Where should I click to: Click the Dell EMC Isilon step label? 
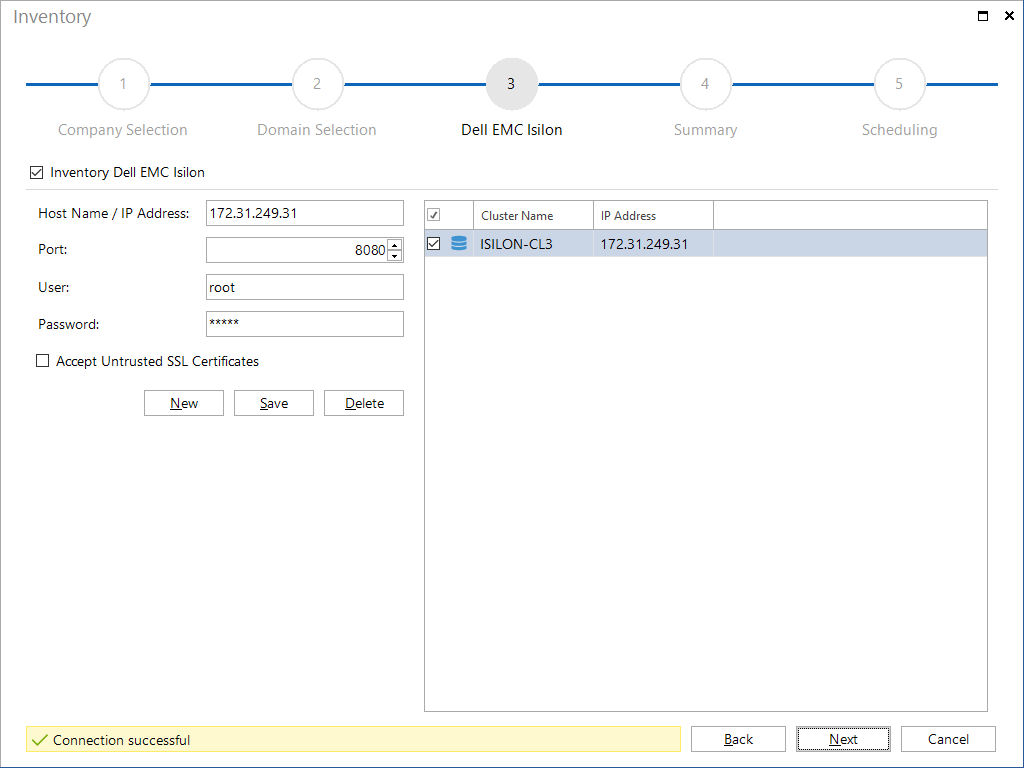point(511,130)
